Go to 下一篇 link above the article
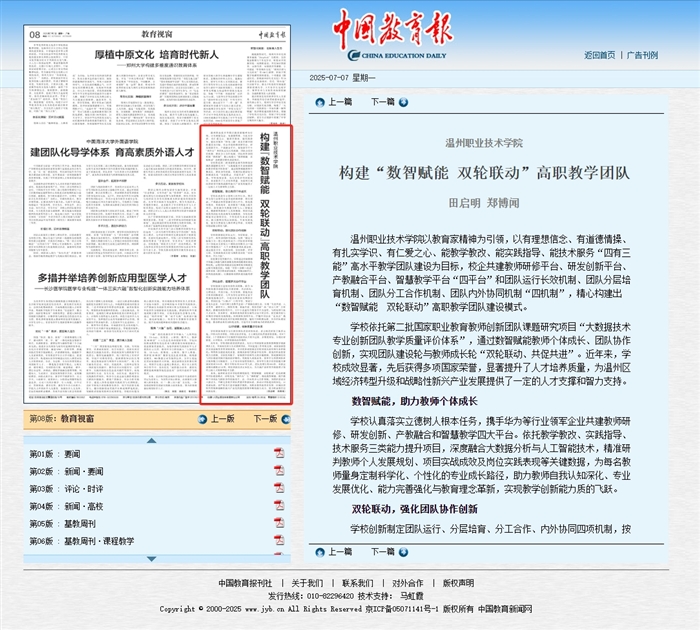This screenshot has height=630, width=700. pos(383,102)
